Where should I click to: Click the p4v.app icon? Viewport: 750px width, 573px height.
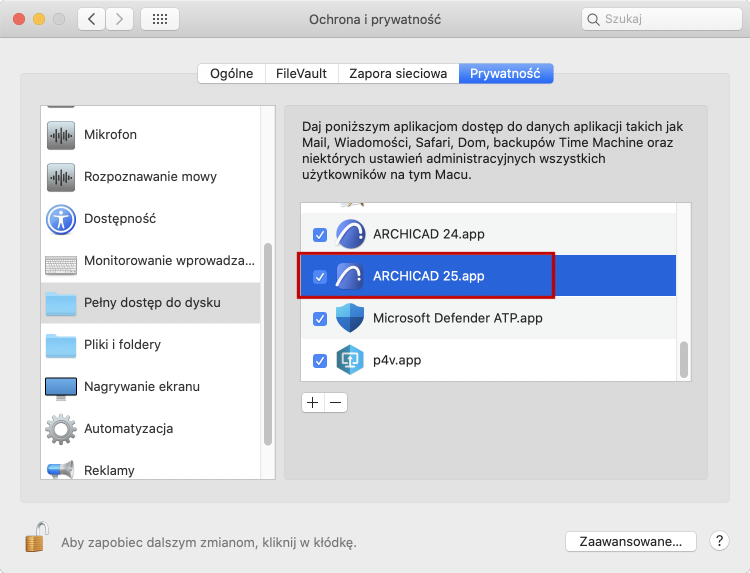coord(350,360)
